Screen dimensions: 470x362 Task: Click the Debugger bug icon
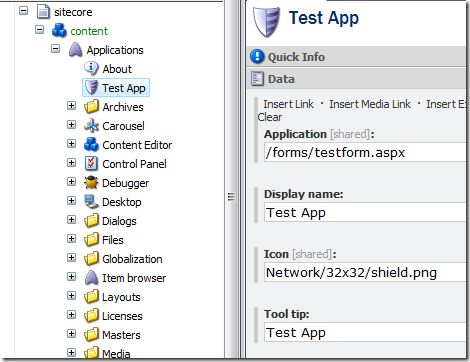click(91, 183)
